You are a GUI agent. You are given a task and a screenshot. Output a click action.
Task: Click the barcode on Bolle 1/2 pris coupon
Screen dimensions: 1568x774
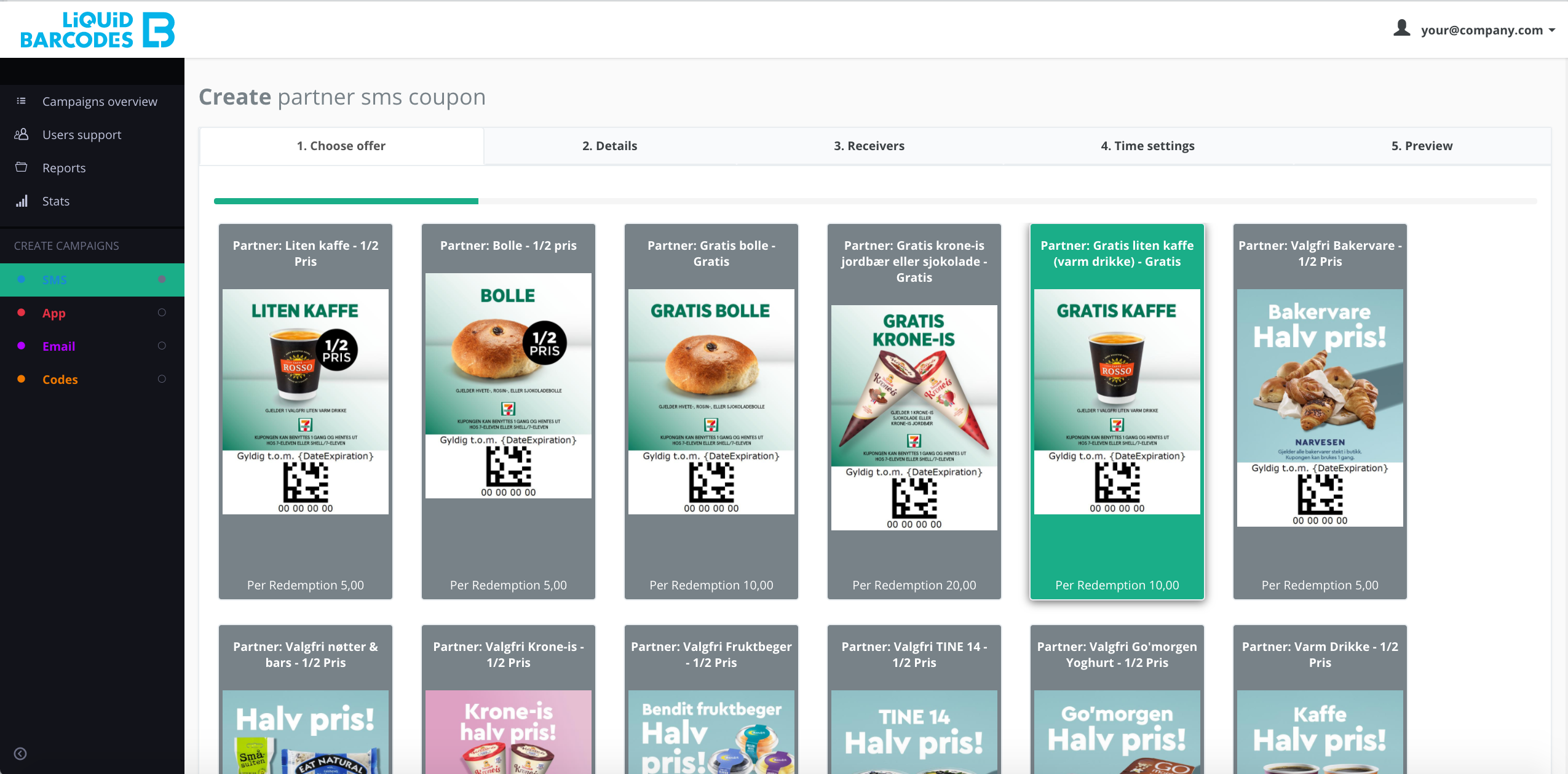click(x=509, y=467)
